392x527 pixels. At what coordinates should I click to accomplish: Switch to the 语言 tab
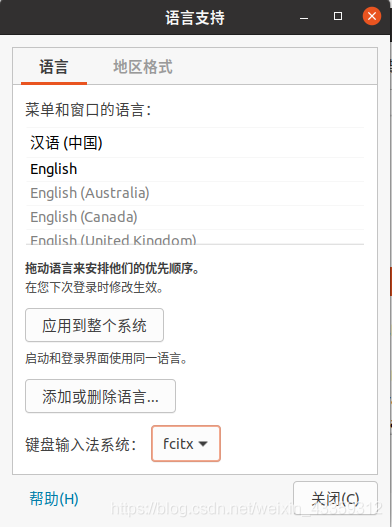pos(54,67)
